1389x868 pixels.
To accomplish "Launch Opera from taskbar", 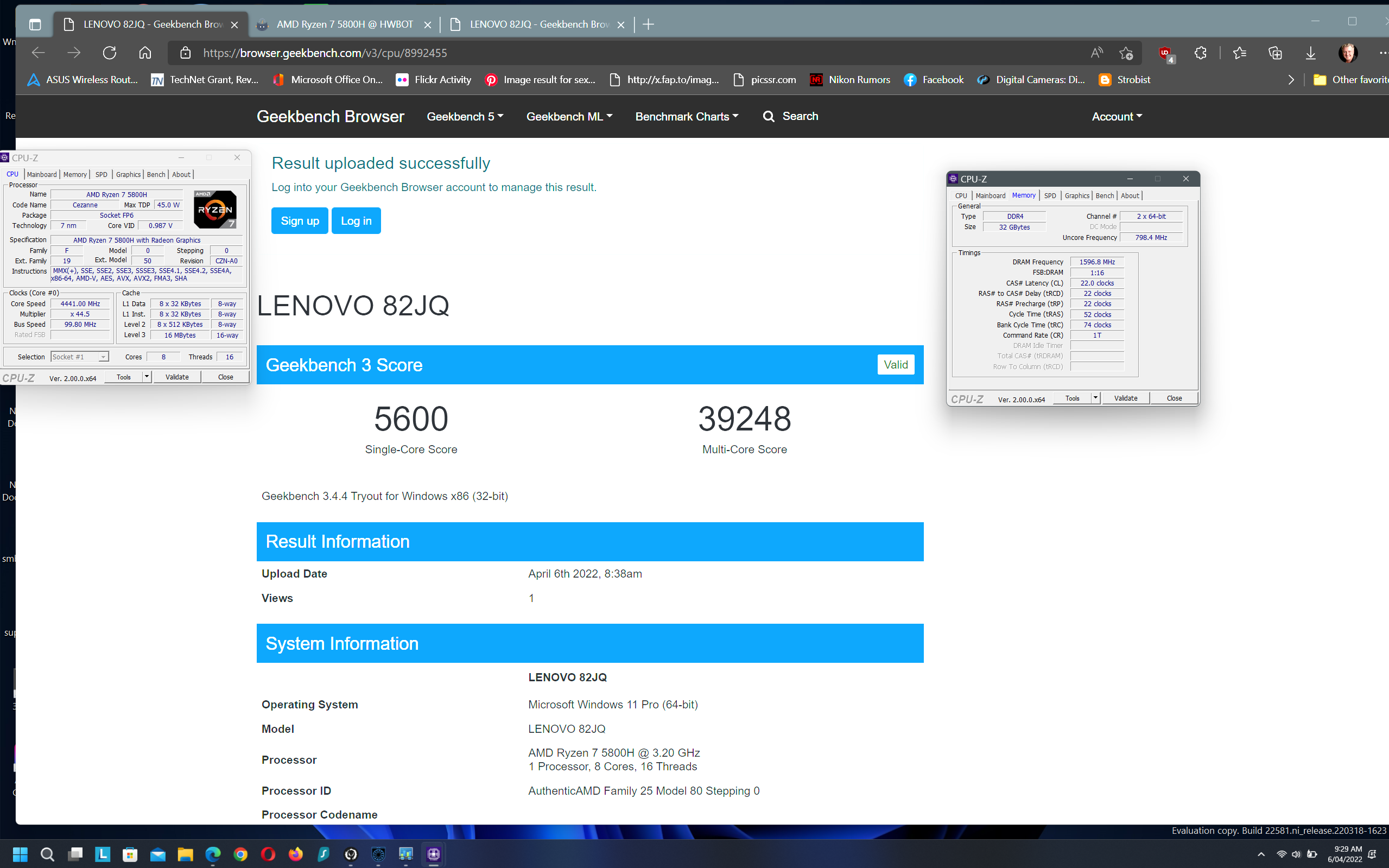I will pyautogui.click(x=268, y=854).
